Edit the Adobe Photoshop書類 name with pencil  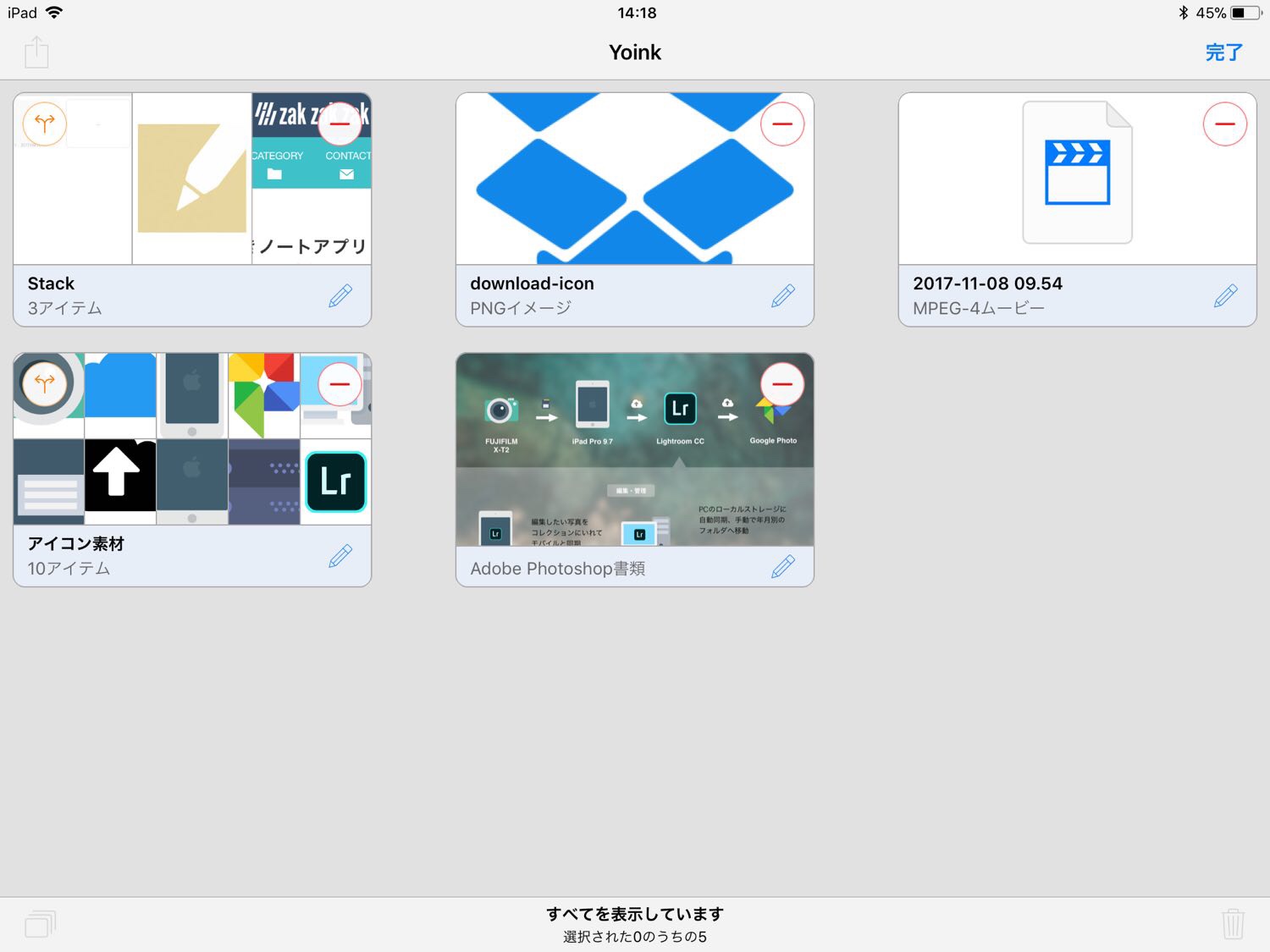point(783,566)
